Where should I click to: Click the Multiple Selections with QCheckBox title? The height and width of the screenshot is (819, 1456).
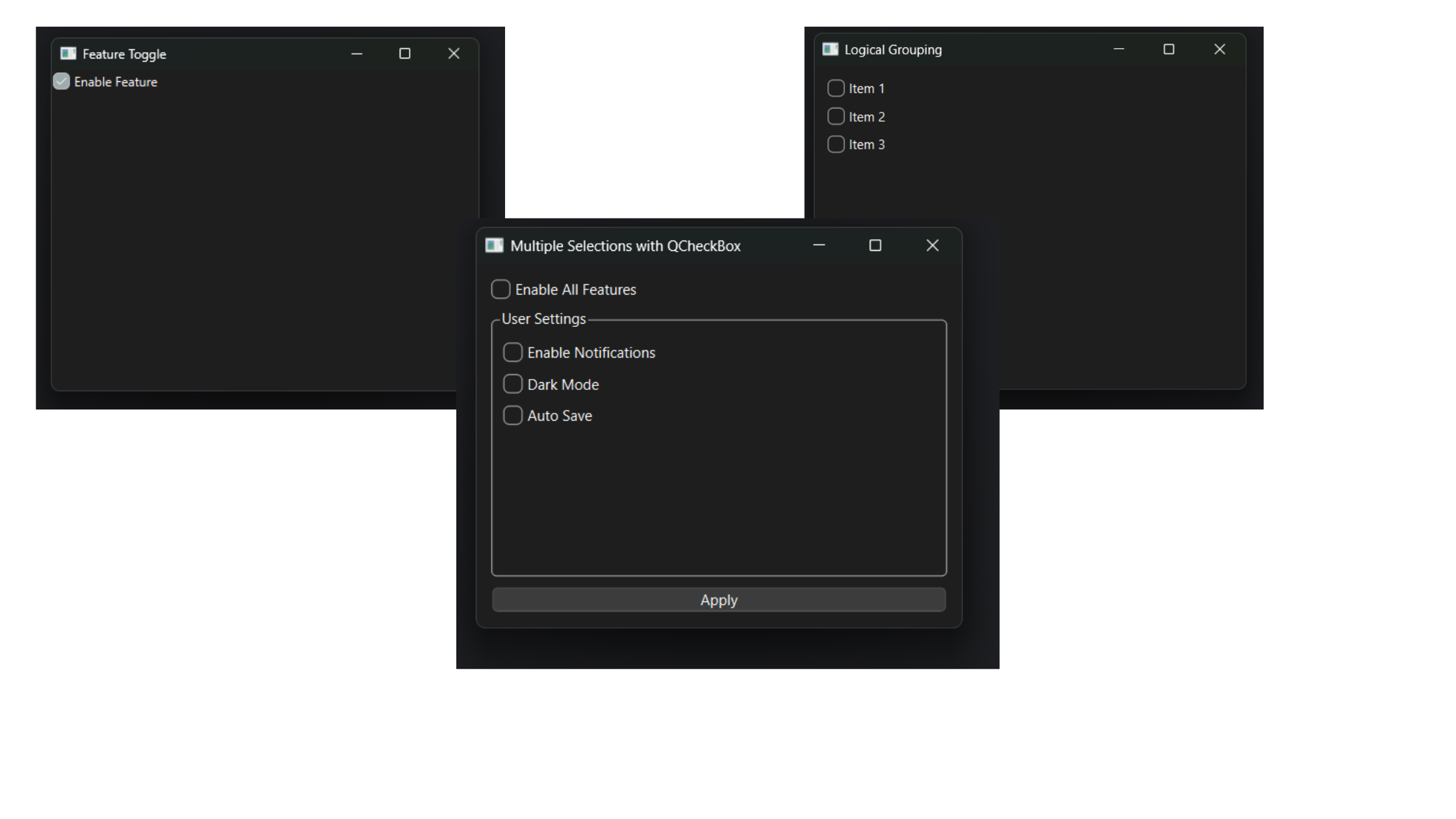pos(626,246)
